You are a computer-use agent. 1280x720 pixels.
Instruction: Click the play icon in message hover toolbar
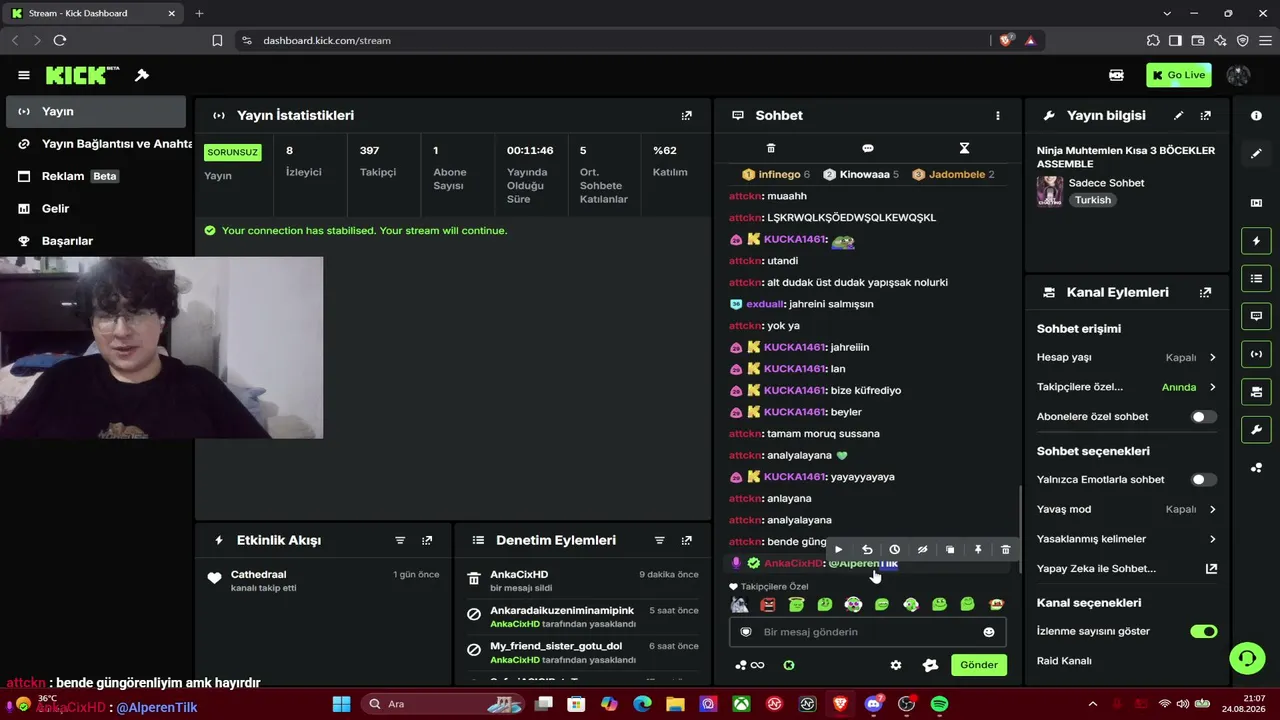839,549
